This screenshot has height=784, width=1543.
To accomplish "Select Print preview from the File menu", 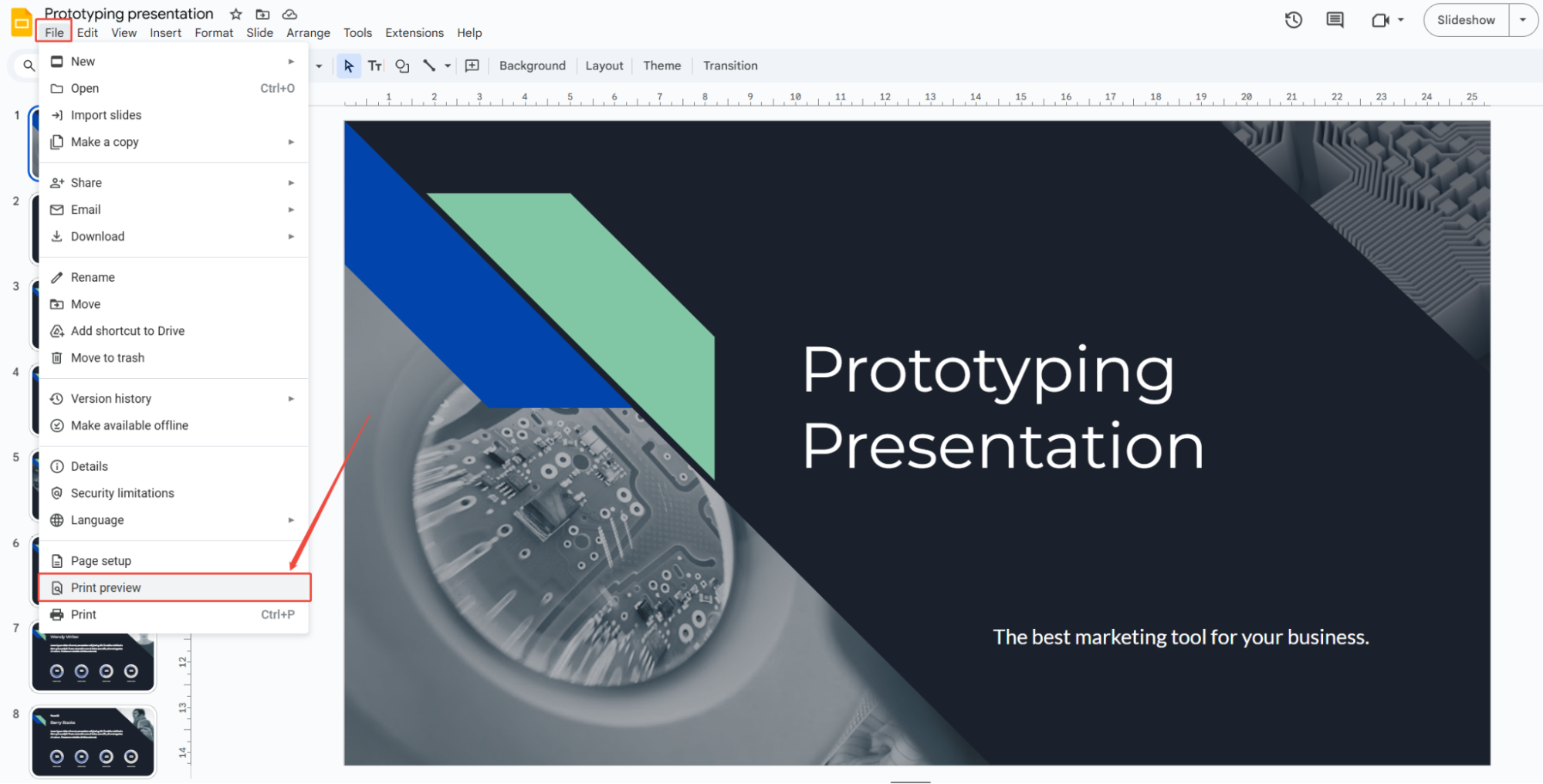I will click(106, 587).
